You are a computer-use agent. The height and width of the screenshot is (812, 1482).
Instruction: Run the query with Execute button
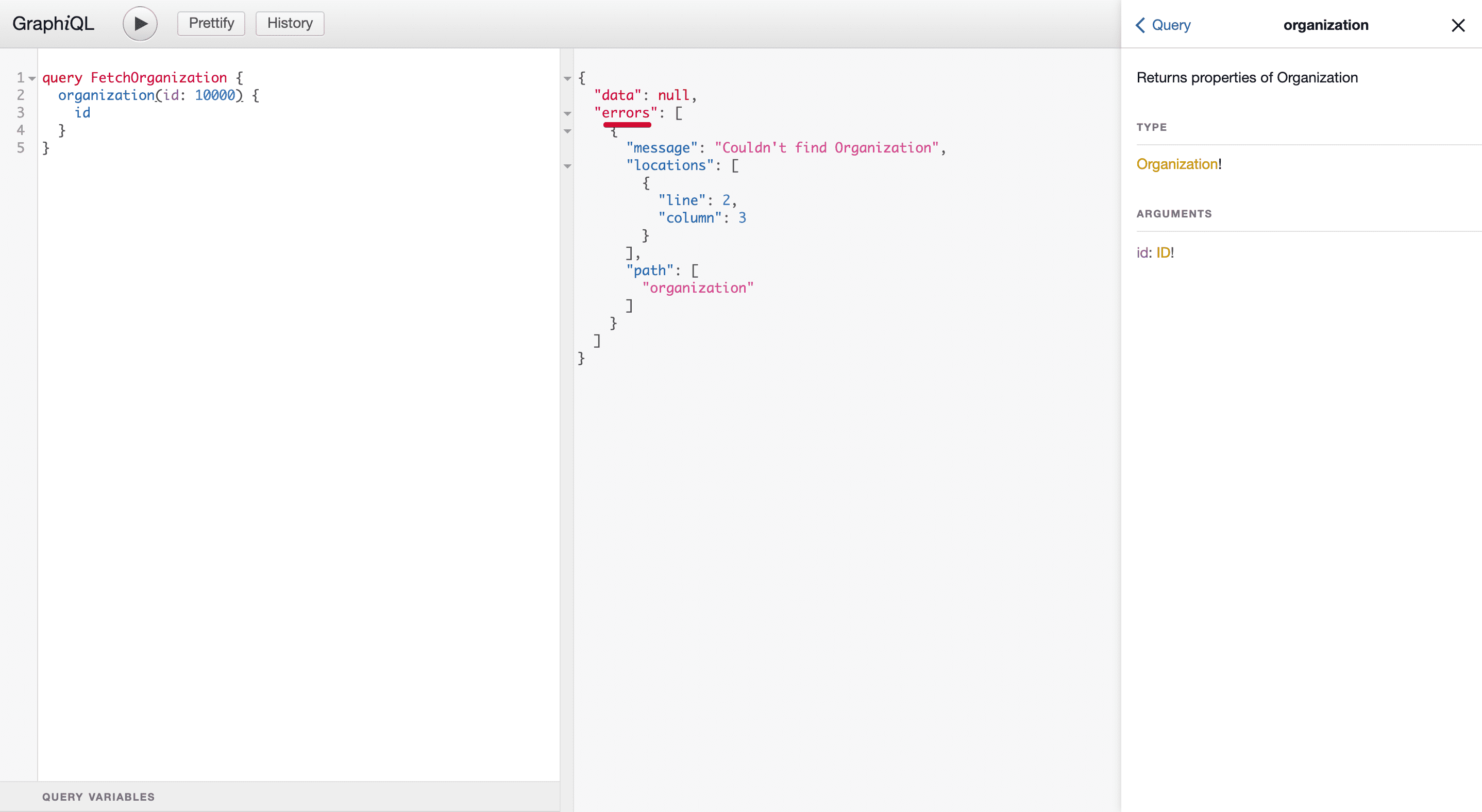140,24
